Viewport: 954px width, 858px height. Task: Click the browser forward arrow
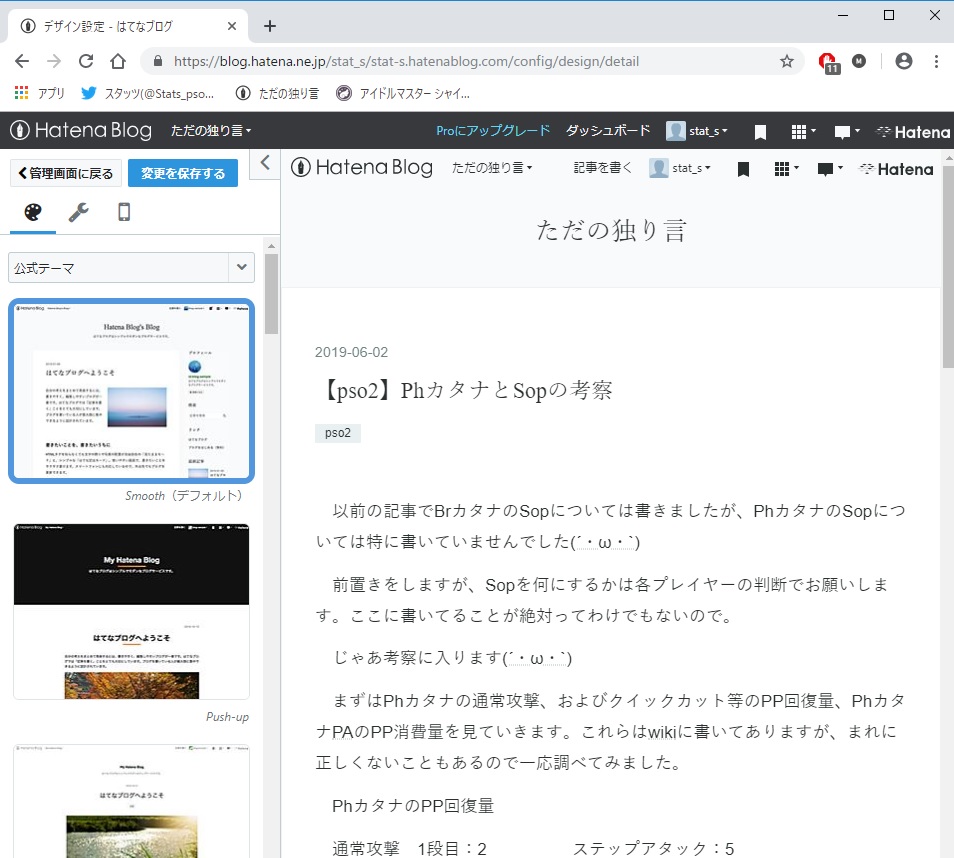pos(54,61)
